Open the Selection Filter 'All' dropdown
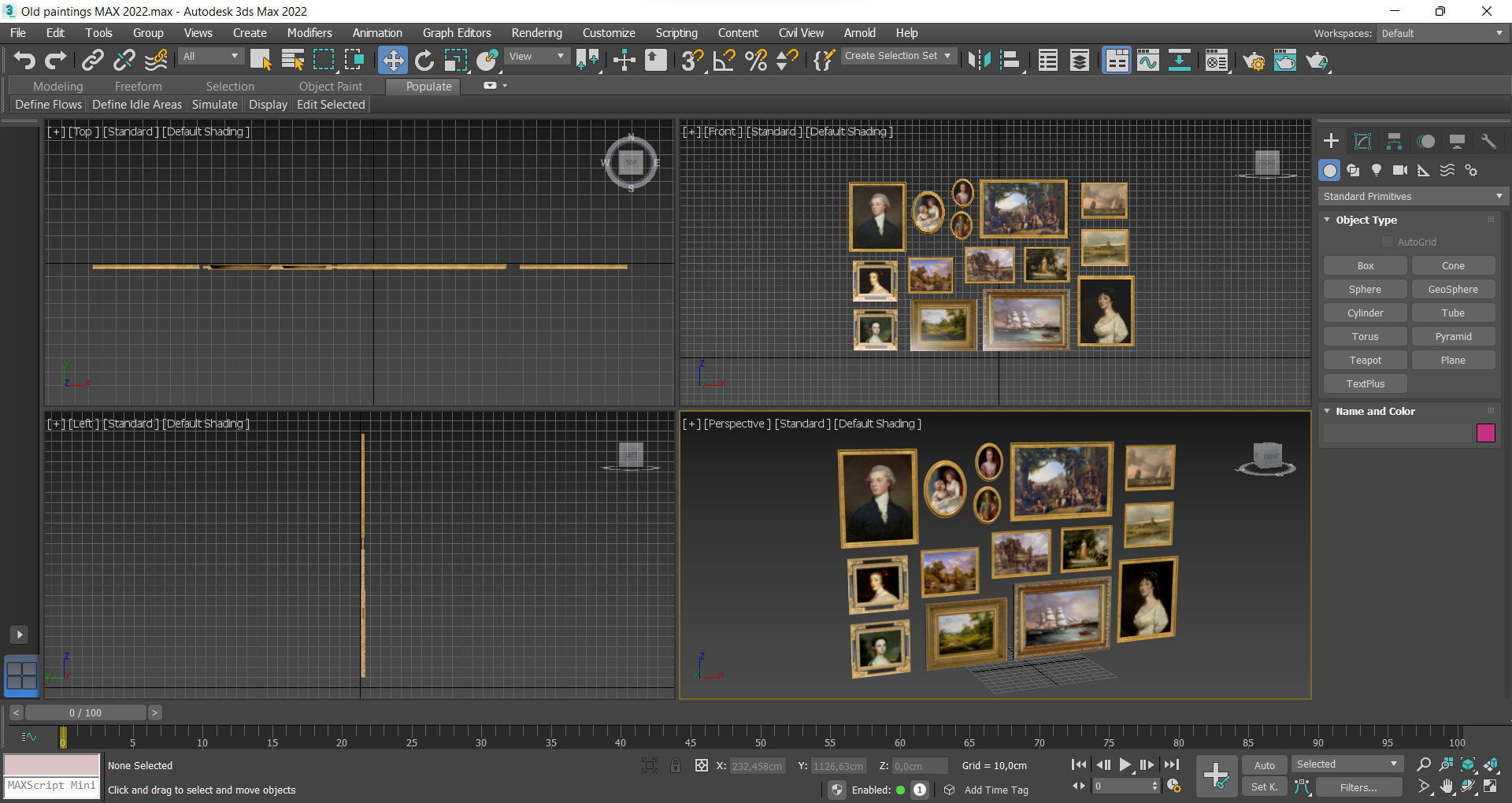1512x803 pixels. tap(210, 57)
